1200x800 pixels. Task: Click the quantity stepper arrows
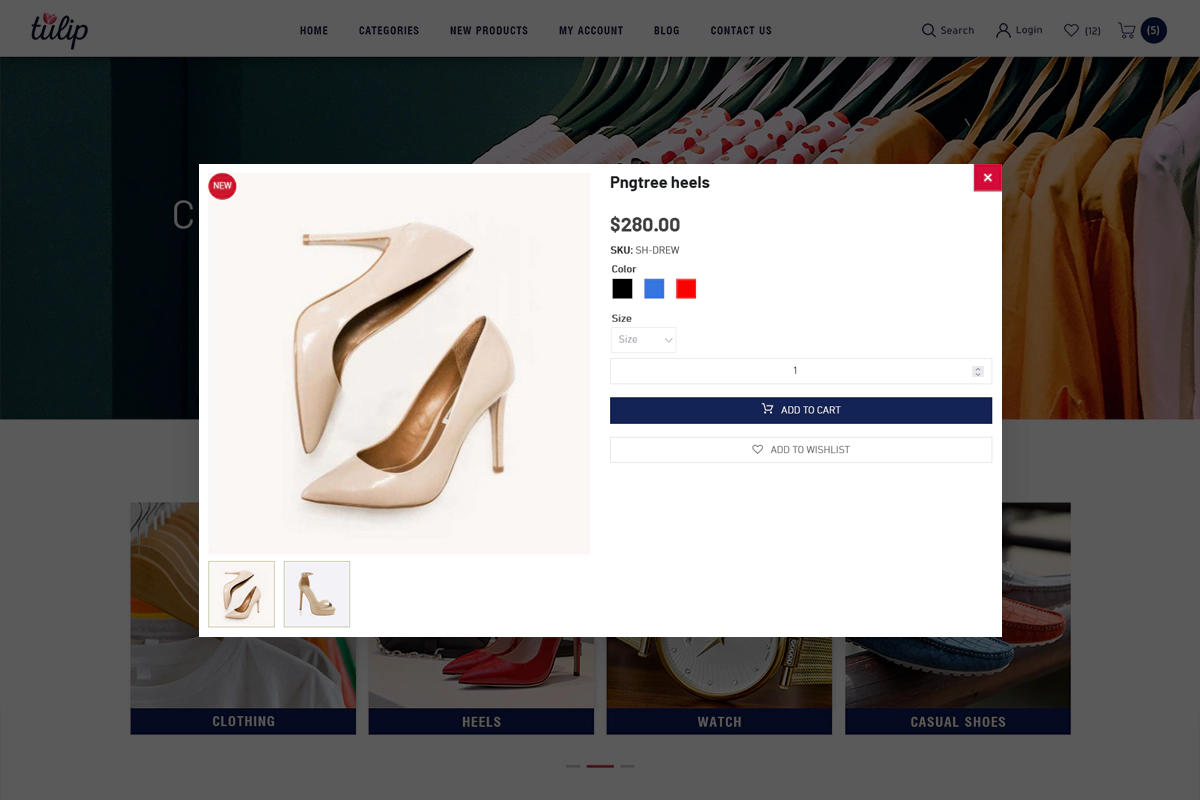pos(978,371)
